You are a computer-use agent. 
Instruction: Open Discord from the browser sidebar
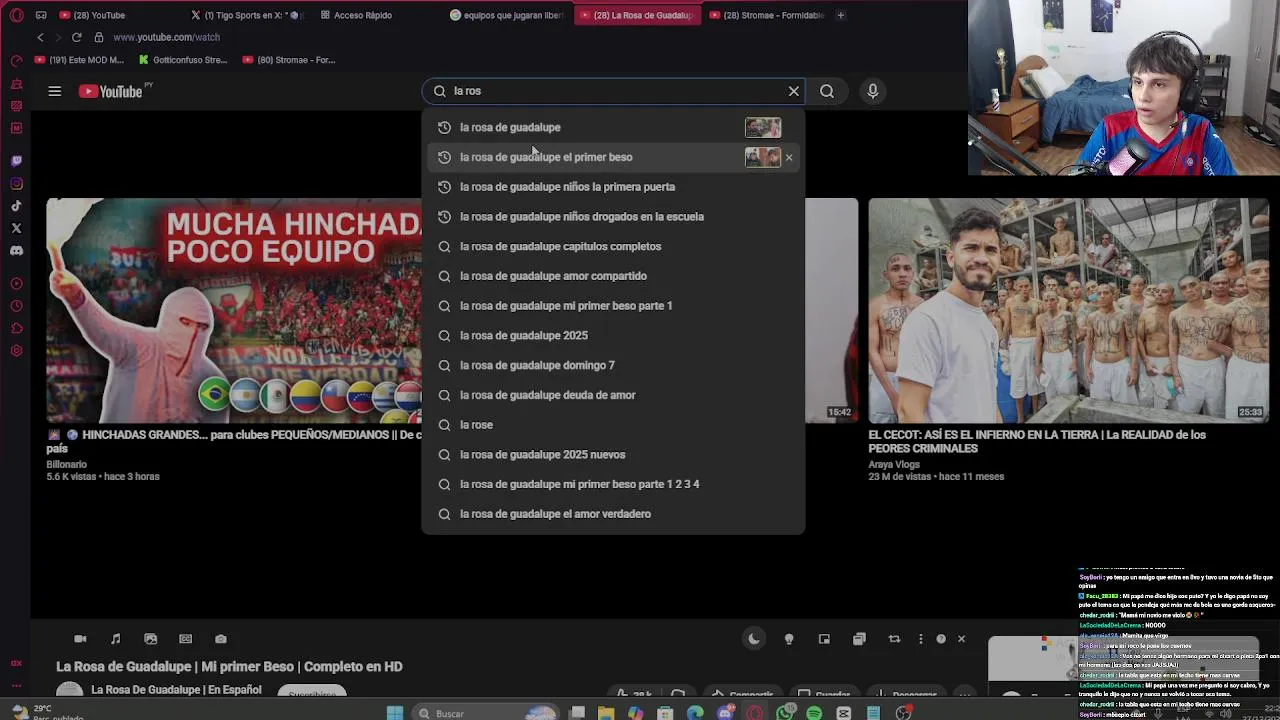point(16,251)
